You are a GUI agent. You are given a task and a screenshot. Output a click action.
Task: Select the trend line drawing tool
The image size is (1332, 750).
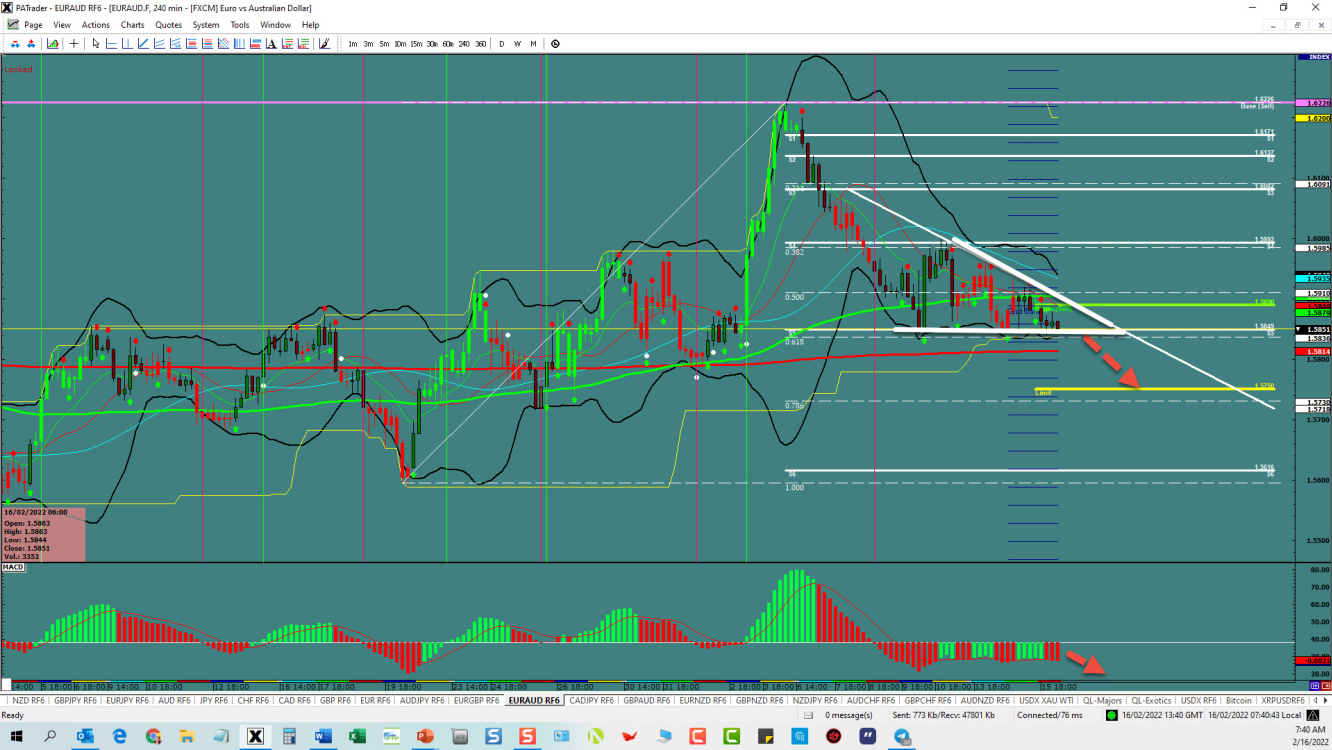pyautogui.click(x=143, y=43)
